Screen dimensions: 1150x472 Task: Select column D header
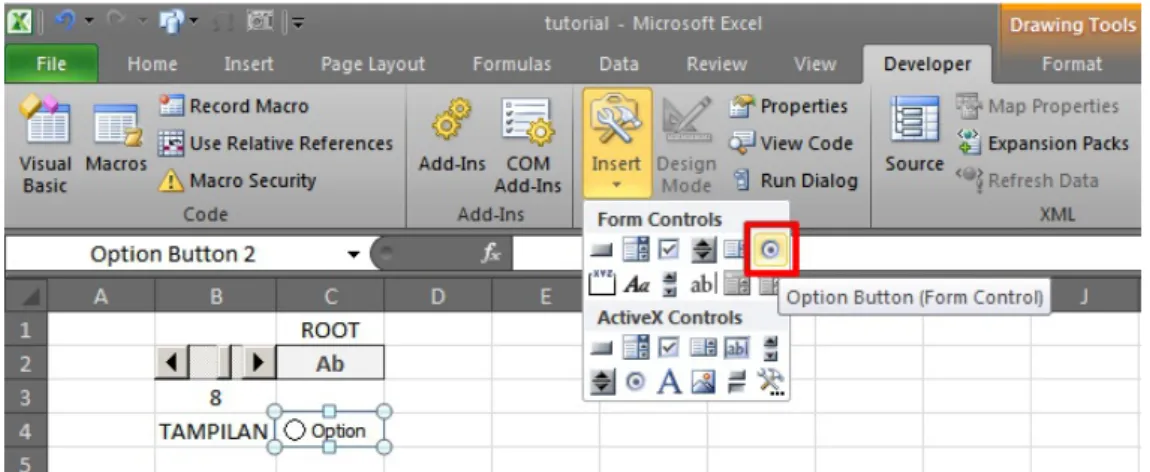click(x=438, y=296)
